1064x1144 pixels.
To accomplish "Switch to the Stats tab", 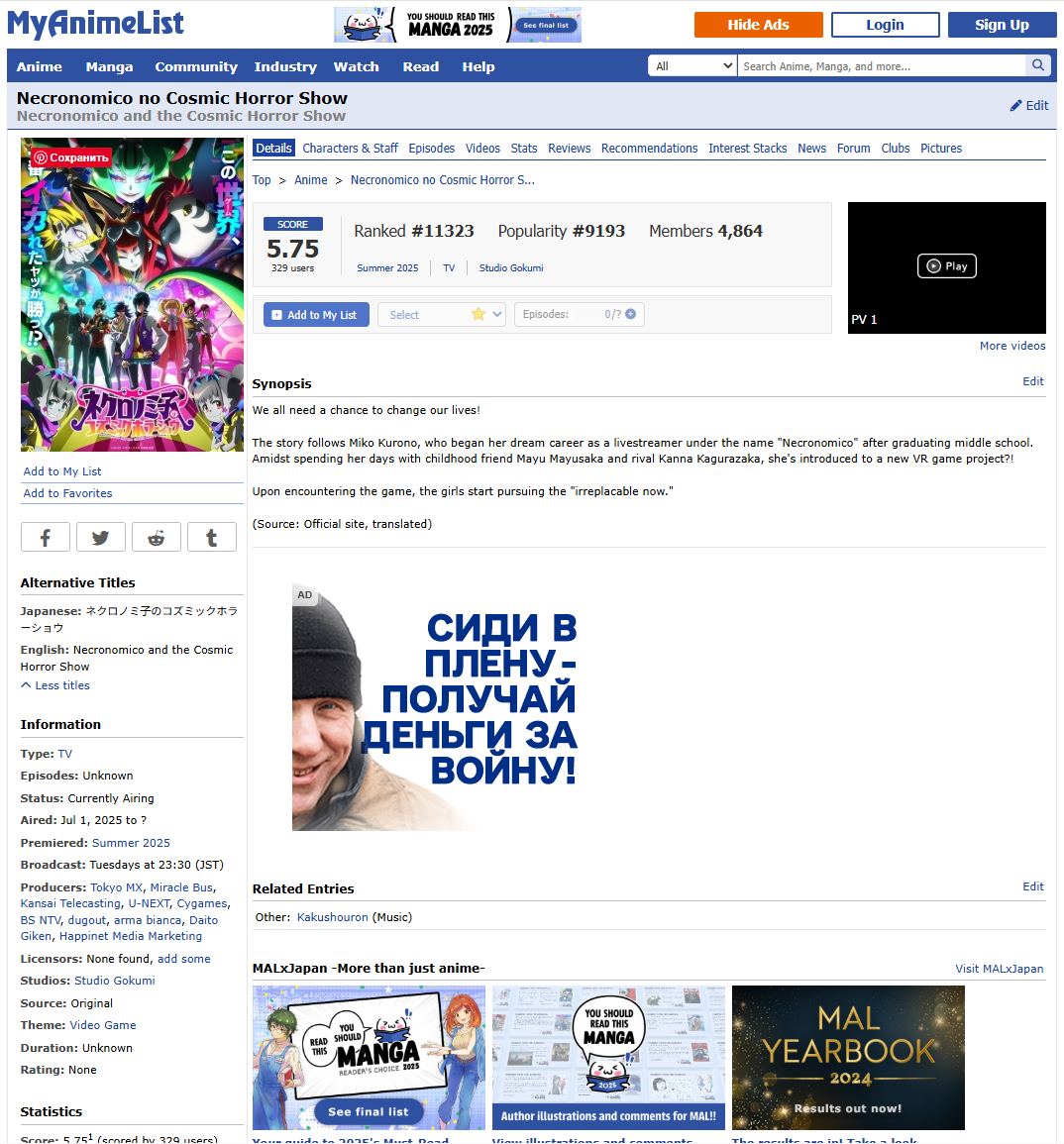I will pos(524,149).
